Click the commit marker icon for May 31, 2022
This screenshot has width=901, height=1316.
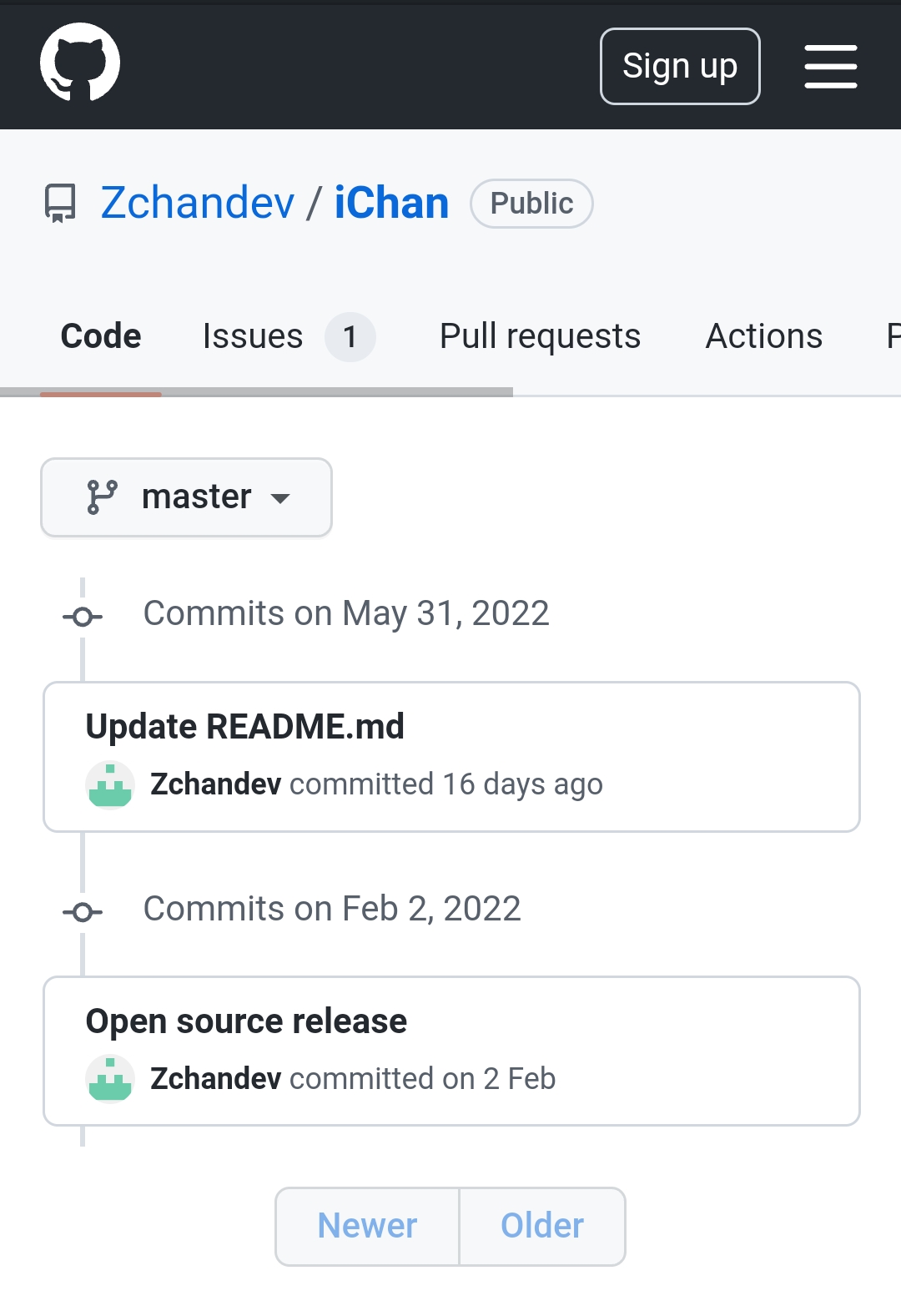tap(83, 617)
